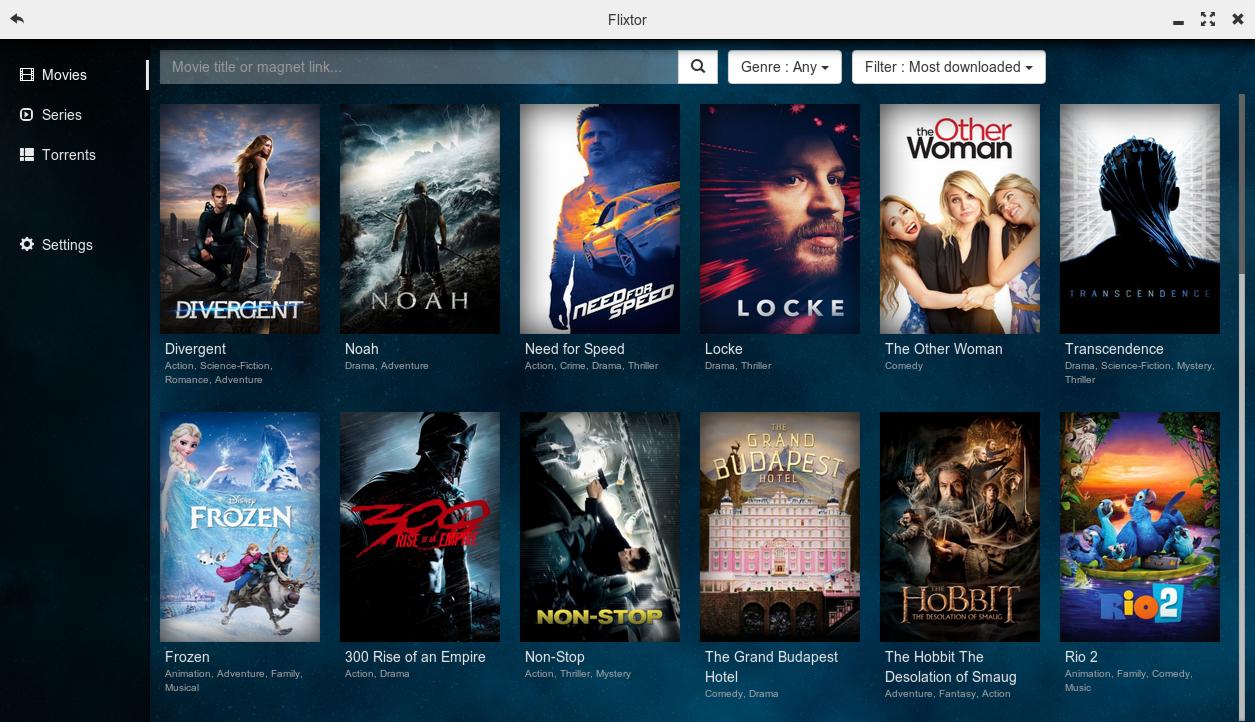This screenshot has height=722, width=1255.
Task: Click the magnifier search button
Action: point(698,67)
